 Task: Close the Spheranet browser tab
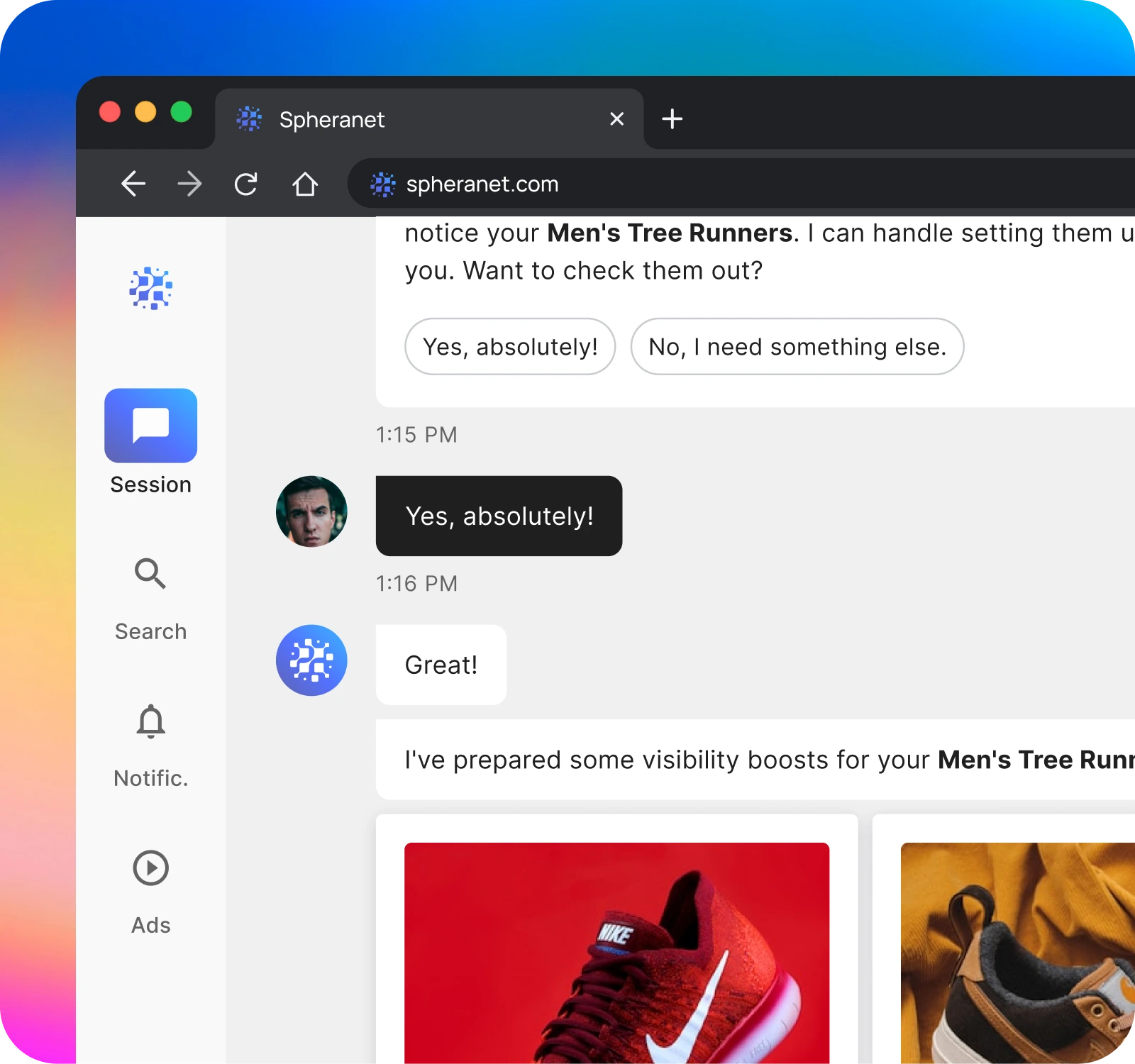click(x=616, y=119)
